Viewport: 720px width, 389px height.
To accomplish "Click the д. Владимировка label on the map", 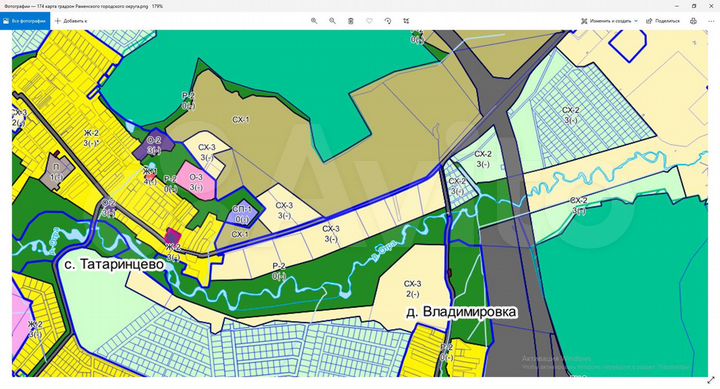I will pos(461,312).
